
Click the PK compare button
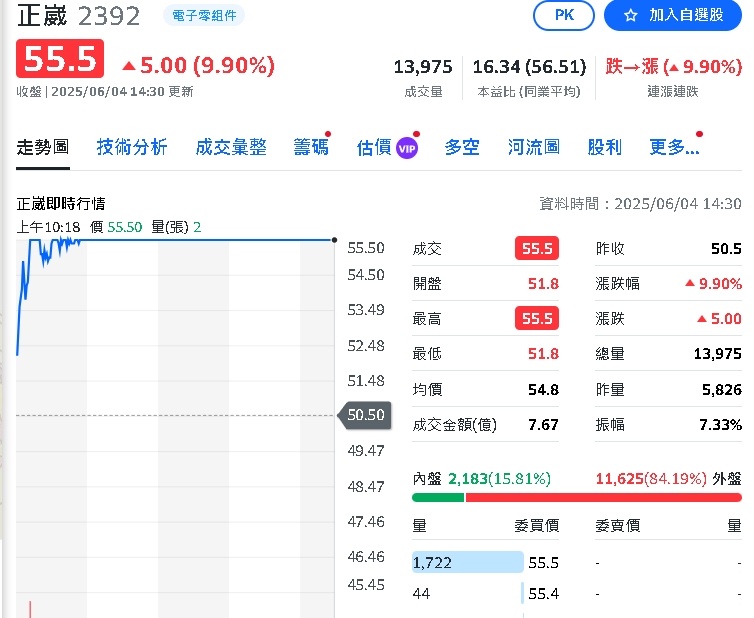564,15
